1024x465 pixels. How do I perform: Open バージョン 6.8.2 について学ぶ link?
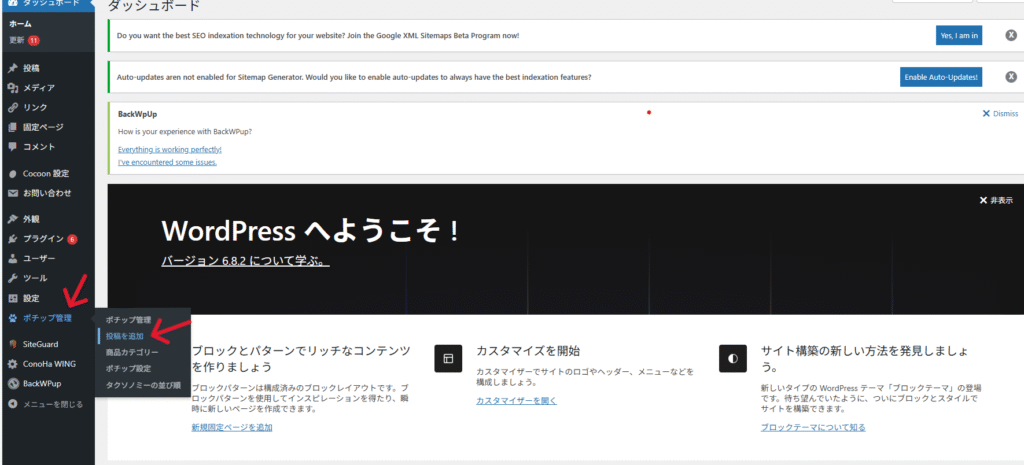[245, 261]
